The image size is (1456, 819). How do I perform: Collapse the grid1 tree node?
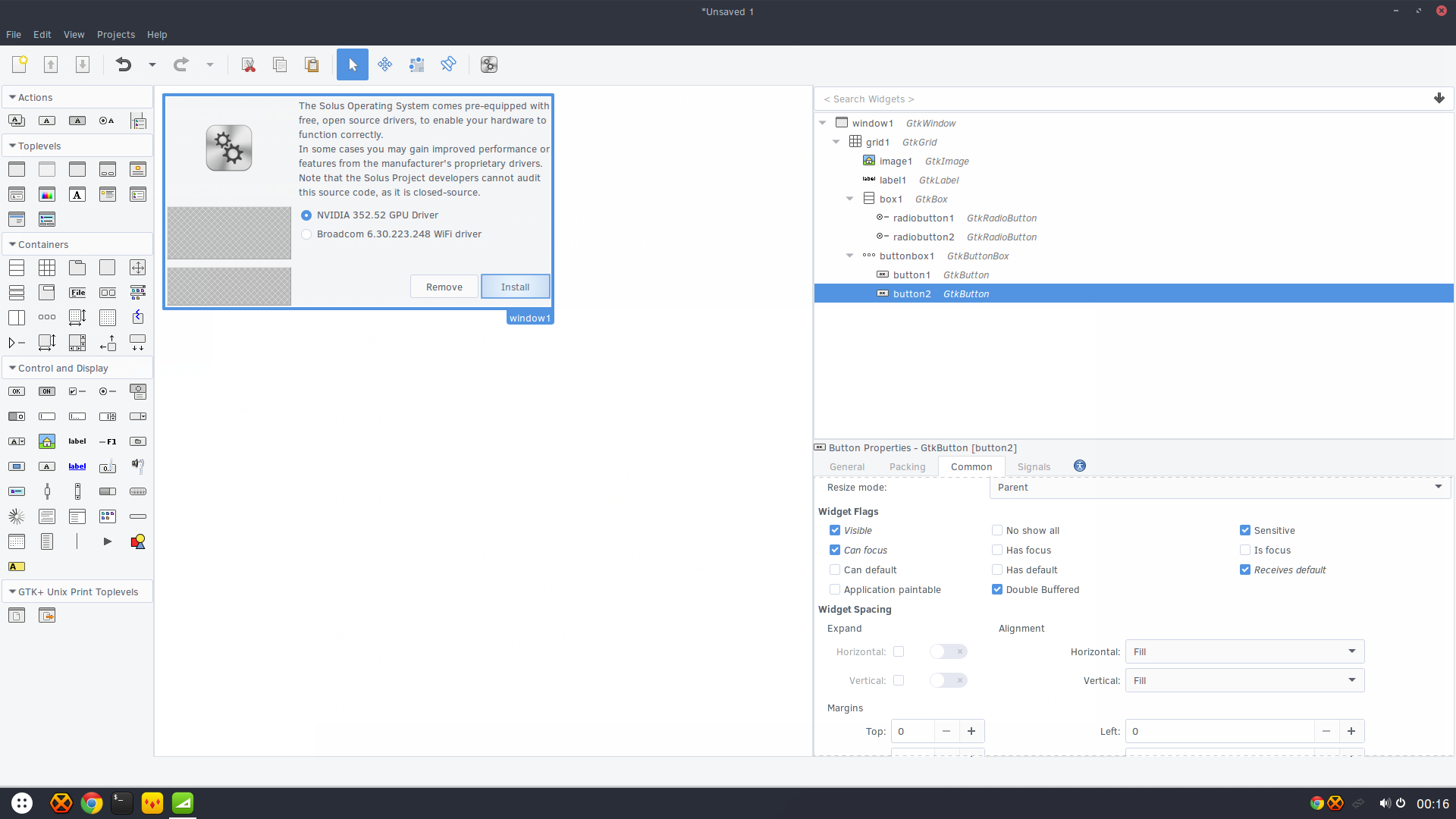pos(836,142)
